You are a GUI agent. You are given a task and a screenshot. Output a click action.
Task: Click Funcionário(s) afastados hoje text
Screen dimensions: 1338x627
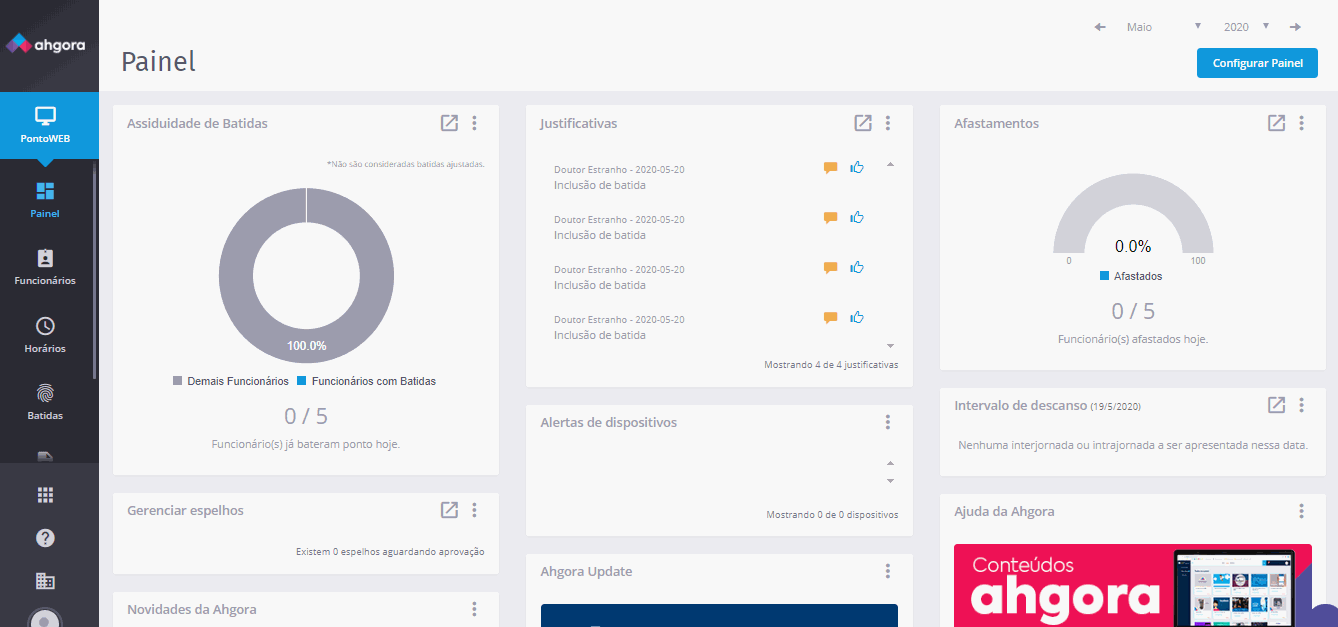pyautogui.click(x=1133, y=339)
